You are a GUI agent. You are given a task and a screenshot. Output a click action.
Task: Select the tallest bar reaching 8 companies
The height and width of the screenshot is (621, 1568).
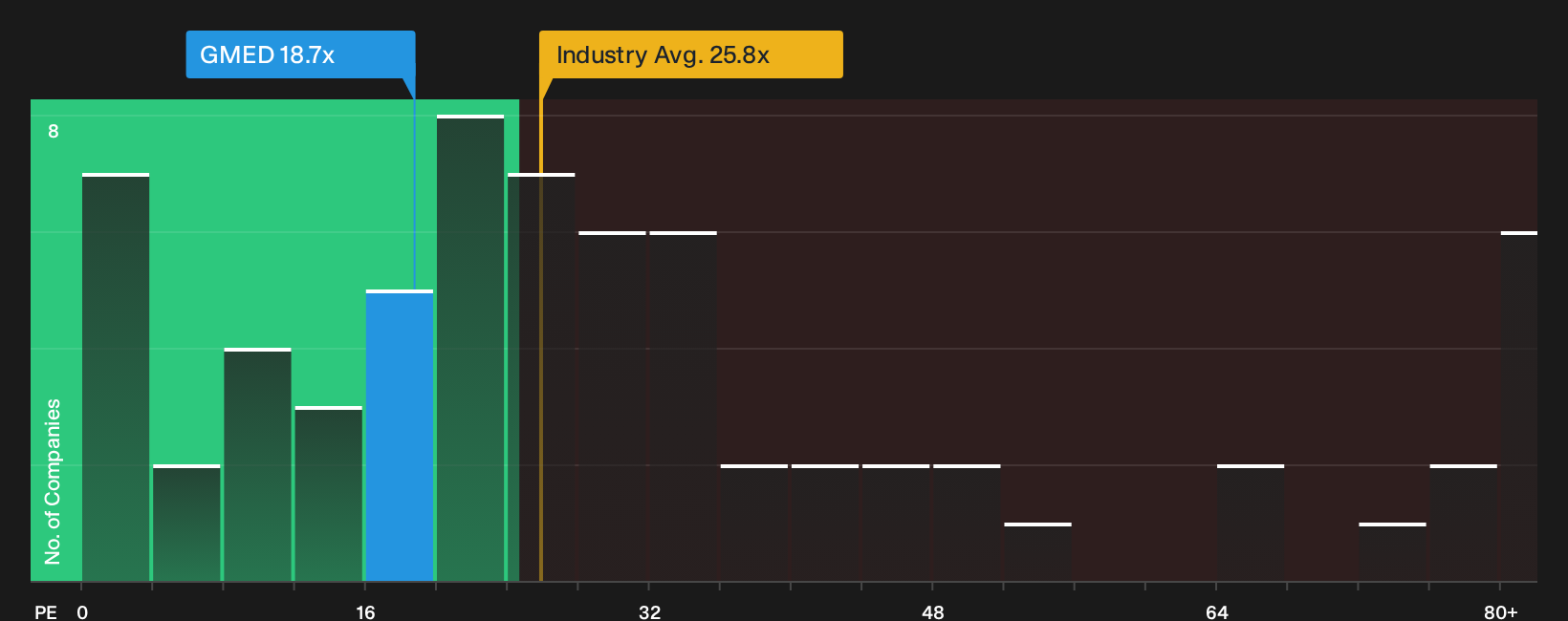coord(470,348)
